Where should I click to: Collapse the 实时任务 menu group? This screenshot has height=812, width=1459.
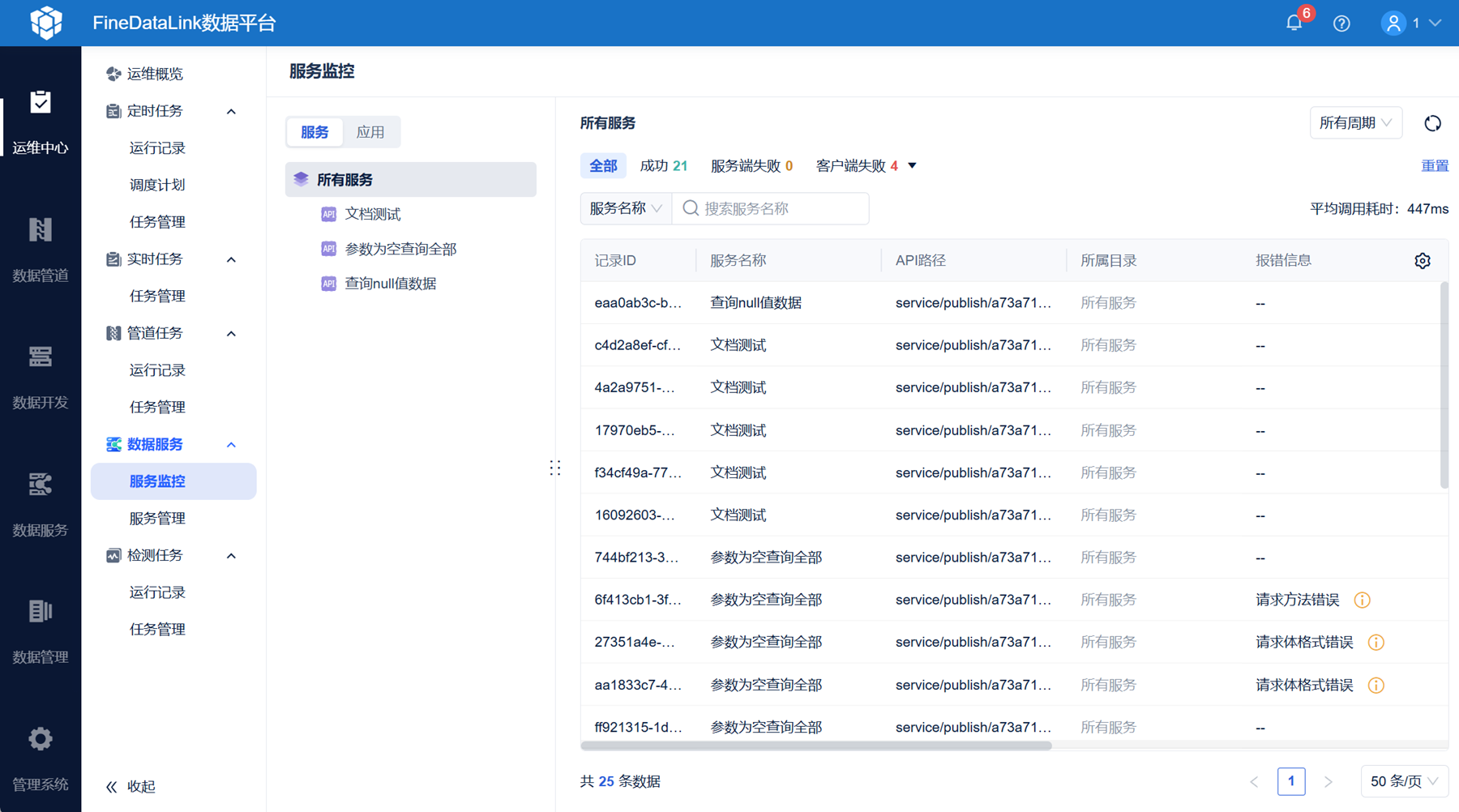(x=231, y=259)
